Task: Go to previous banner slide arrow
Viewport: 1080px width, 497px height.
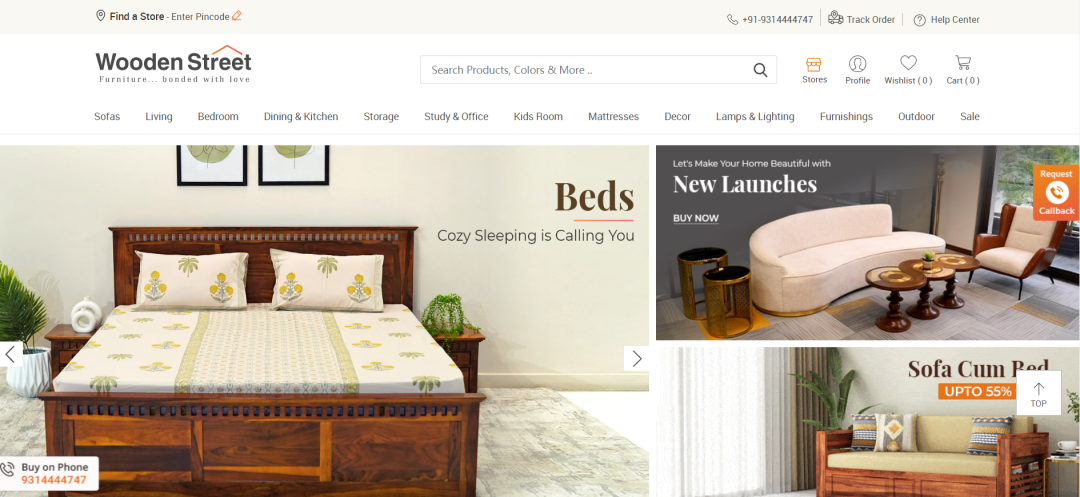Action: (x=10, y=355)
